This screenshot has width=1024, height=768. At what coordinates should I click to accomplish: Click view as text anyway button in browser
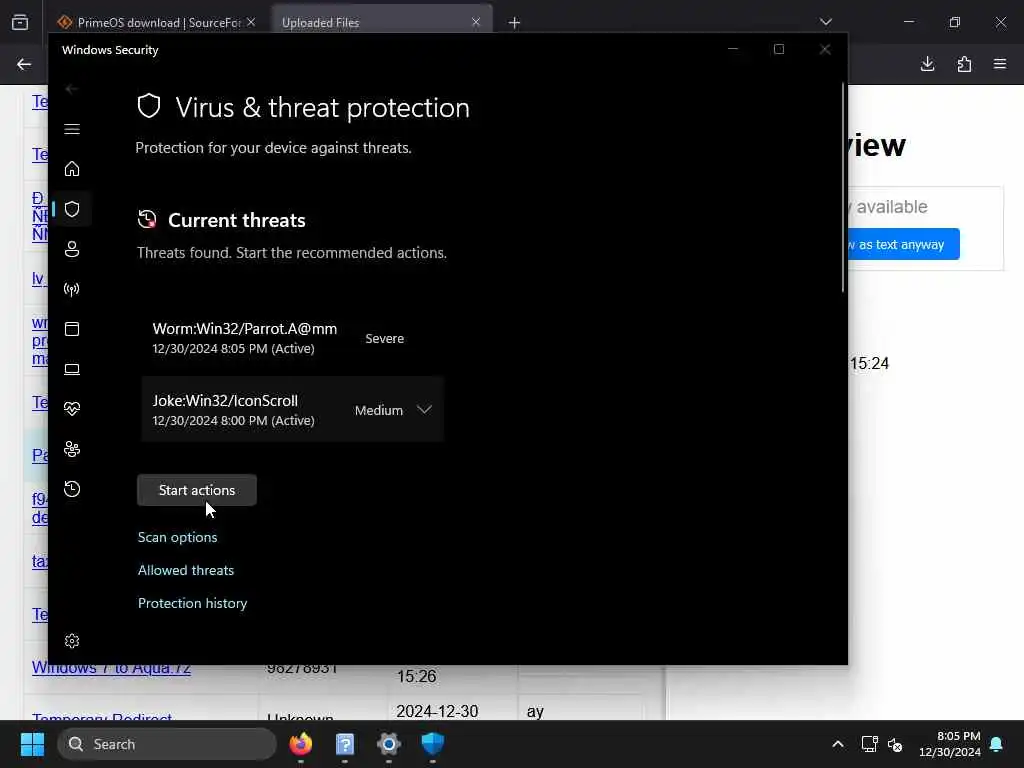click(x=903, y=244)
